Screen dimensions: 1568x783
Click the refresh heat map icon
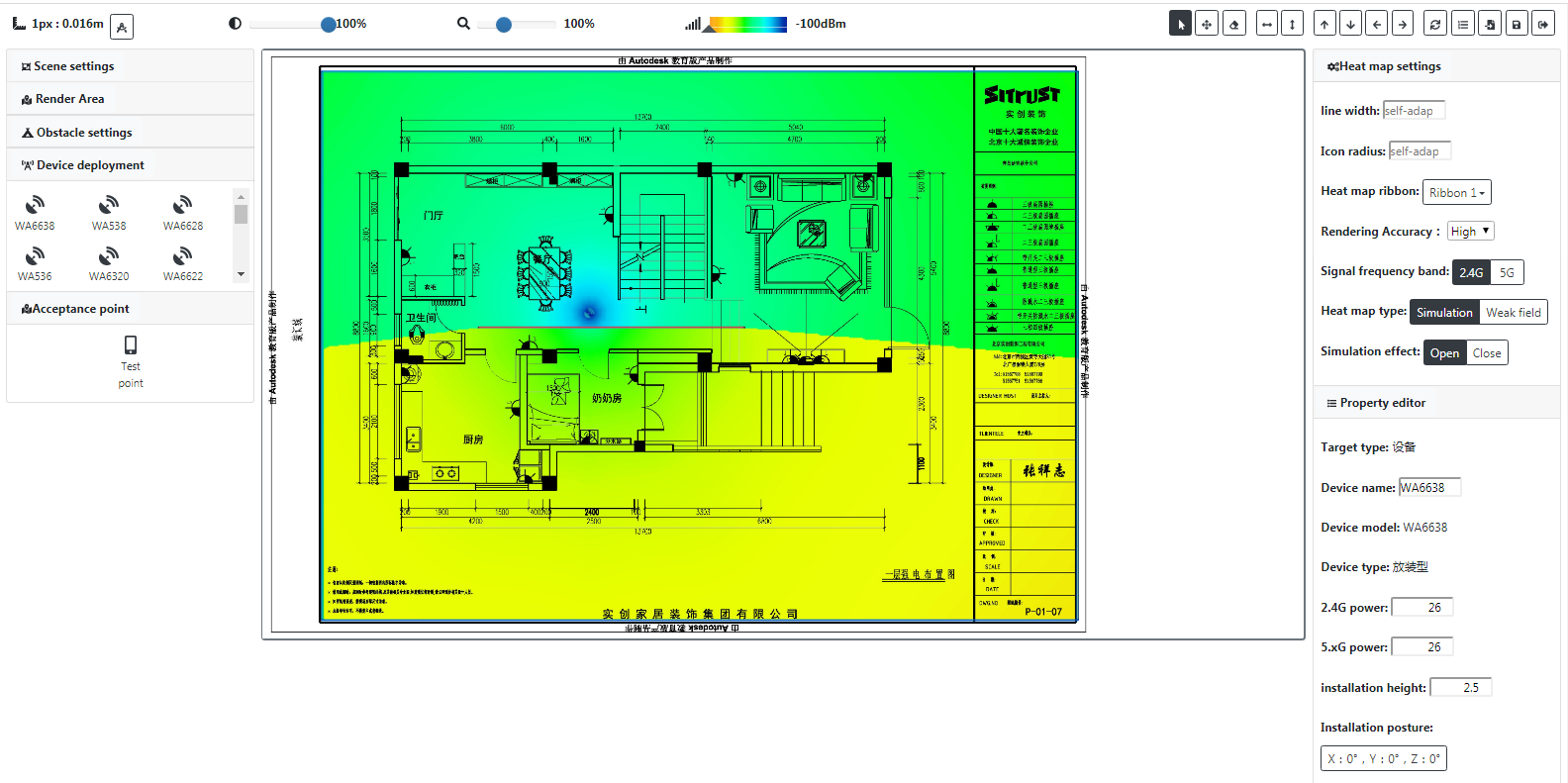point(1435,24)
